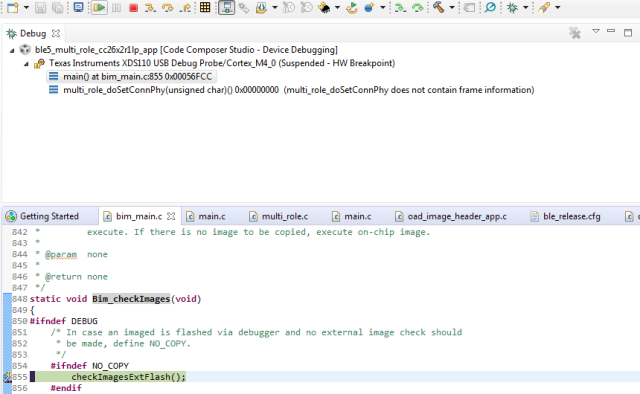Click the Bim_checkImages function name
Screen dimensions: 640x394
click(131, 299)
